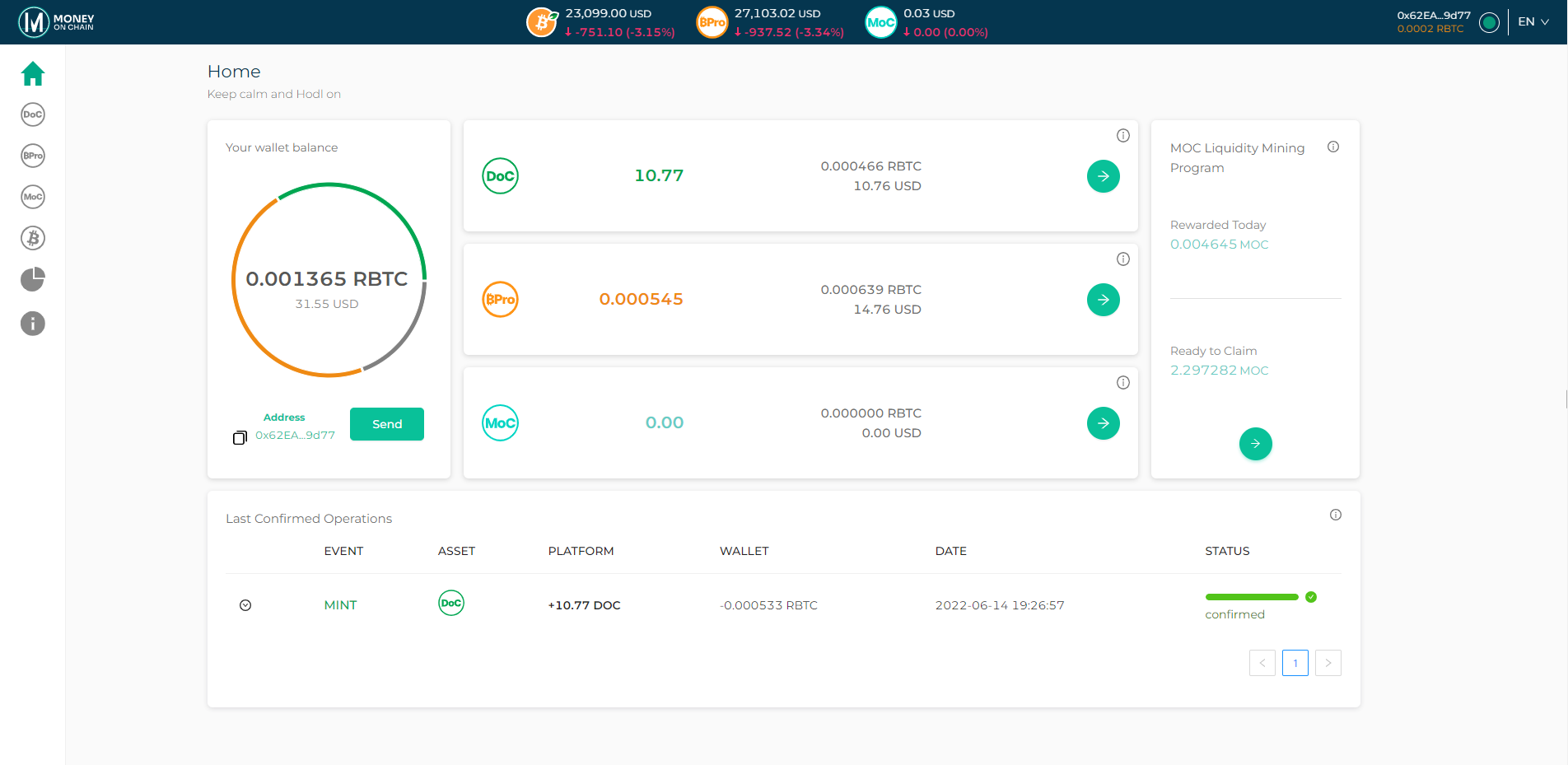The height and width of the screenshot is (765, 1568).
Task: Click the confirmed status progress bar
Action: click(x=1251, y=597)
